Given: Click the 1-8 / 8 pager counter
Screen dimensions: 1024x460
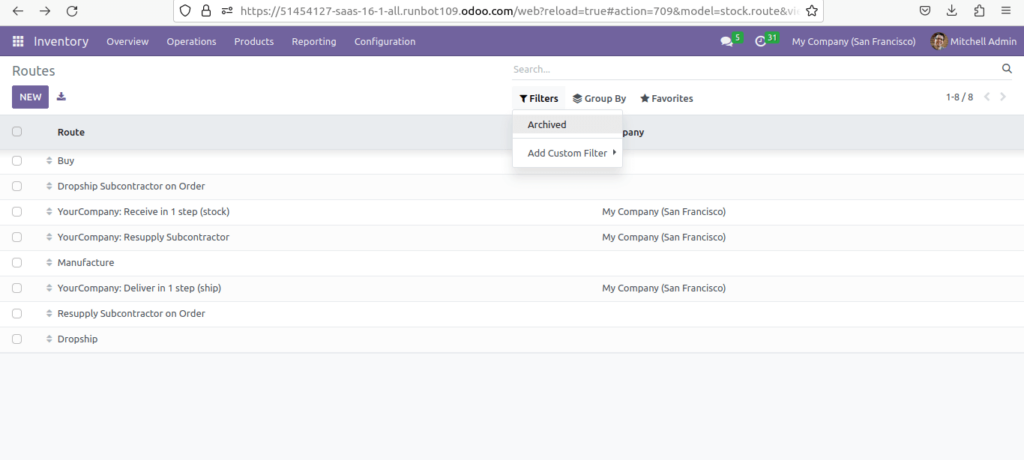Looking at the screenshot, I should [x=959, y=97].
